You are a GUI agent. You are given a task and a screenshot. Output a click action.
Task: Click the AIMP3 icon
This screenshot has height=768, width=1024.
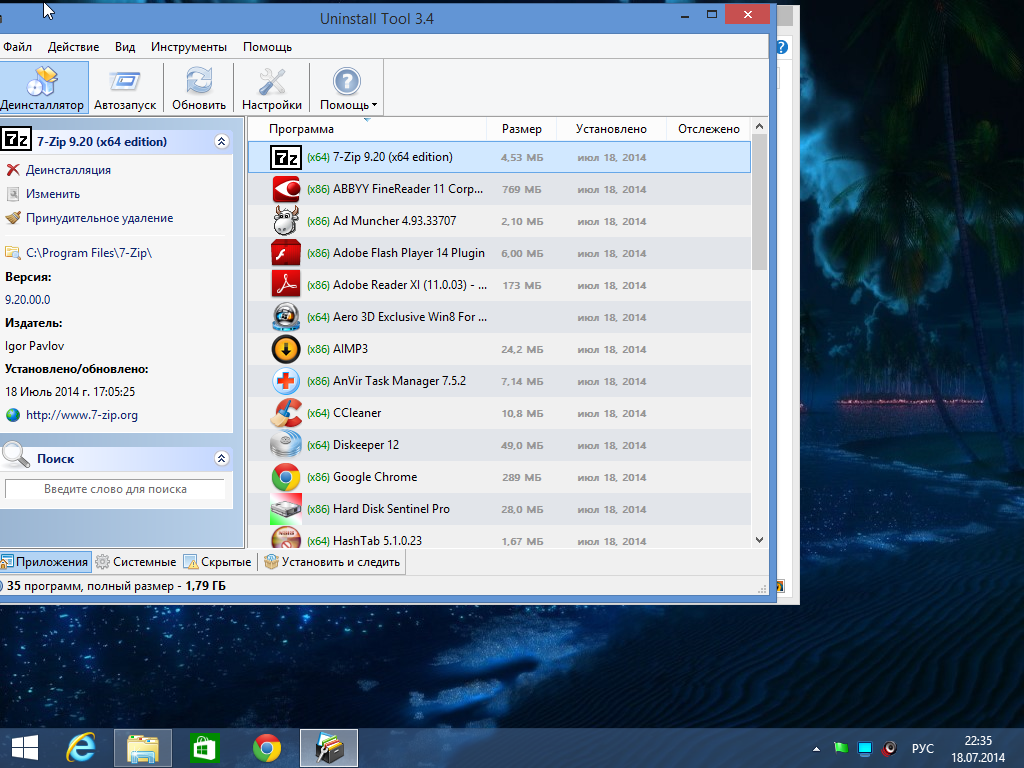[285, 349]
